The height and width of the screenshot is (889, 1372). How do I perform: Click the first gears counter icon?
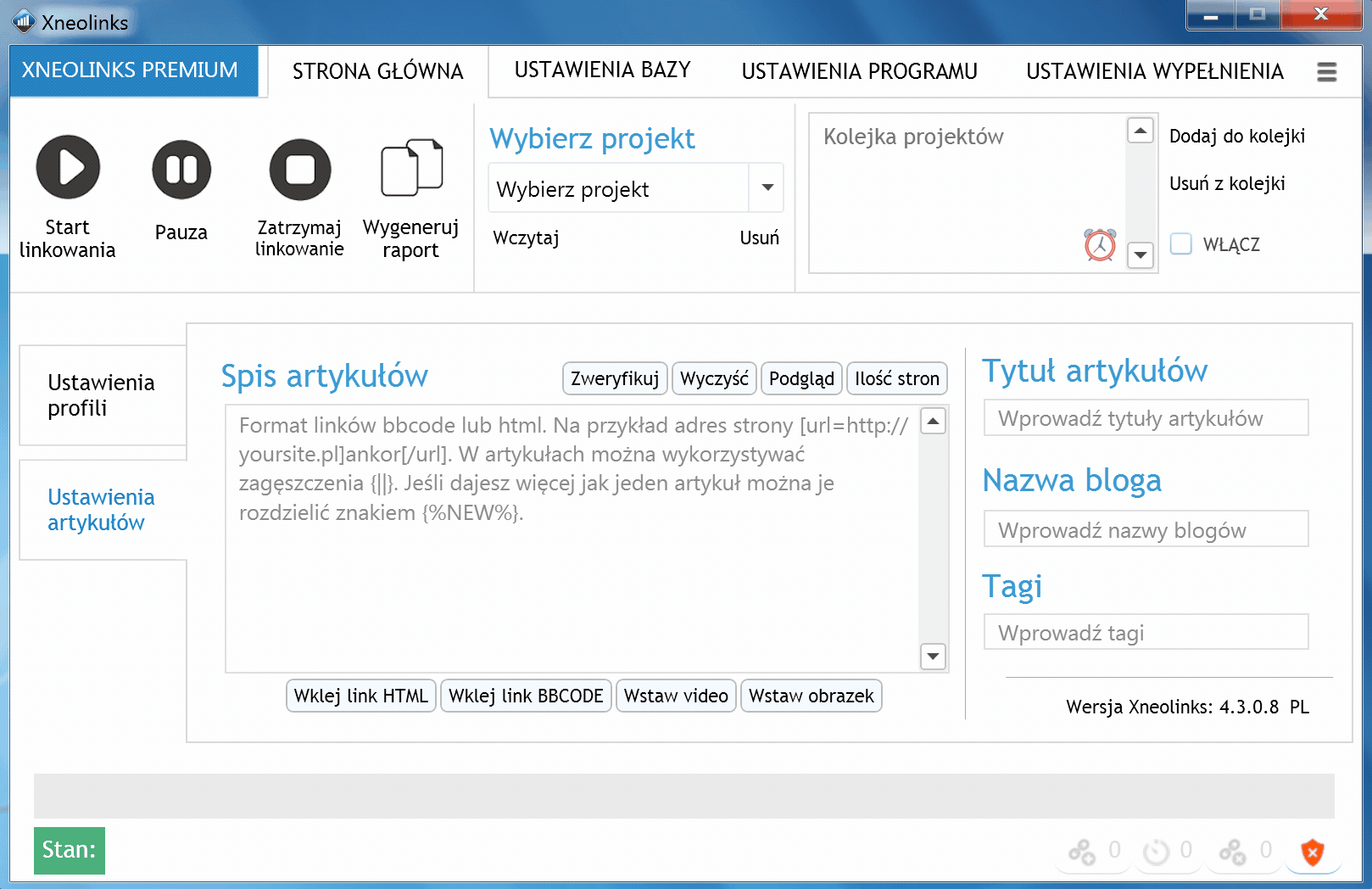(x=1082, y=852)
